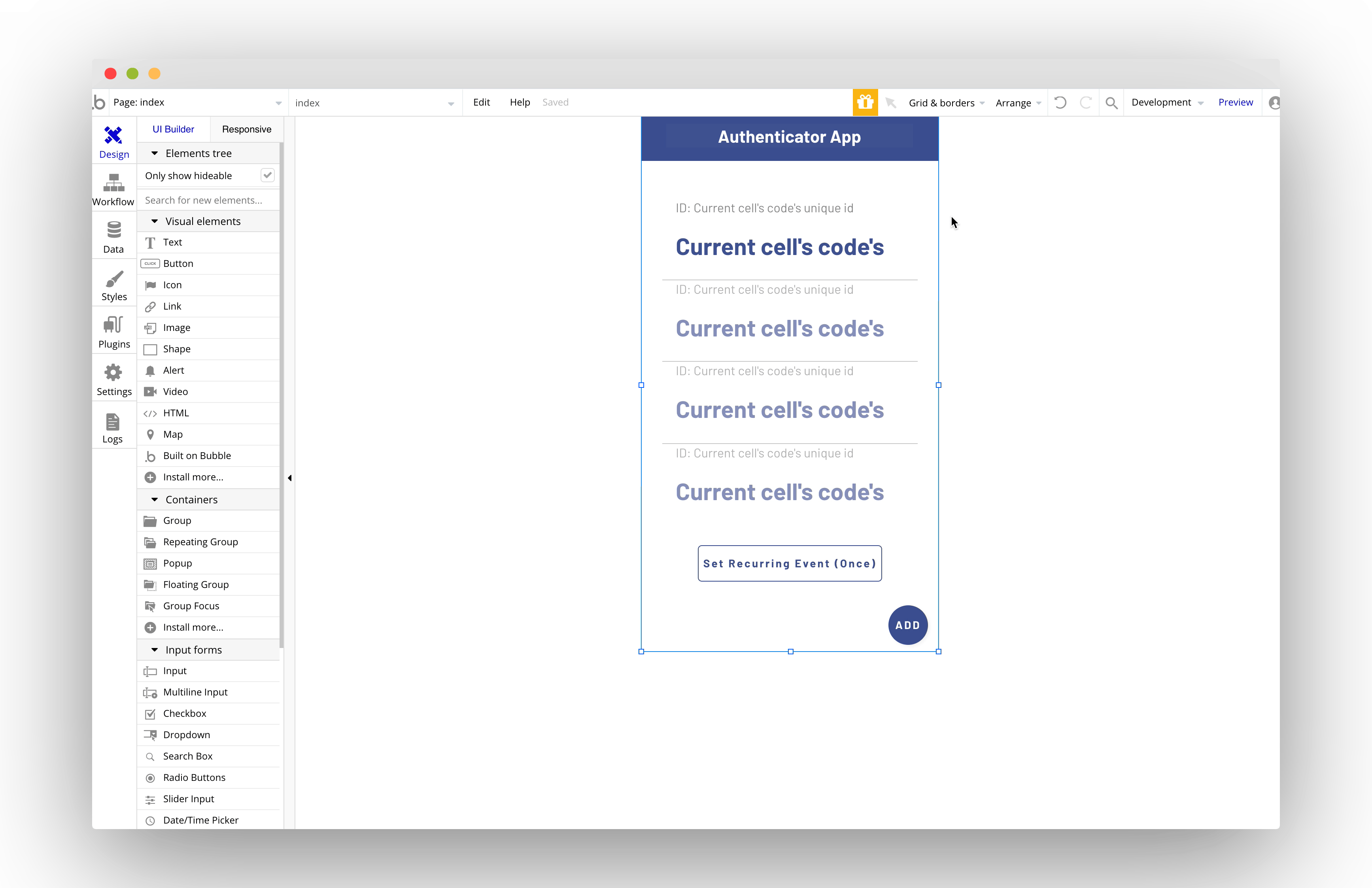
Task: Select the Icon element tool
Action: [208, 285]
